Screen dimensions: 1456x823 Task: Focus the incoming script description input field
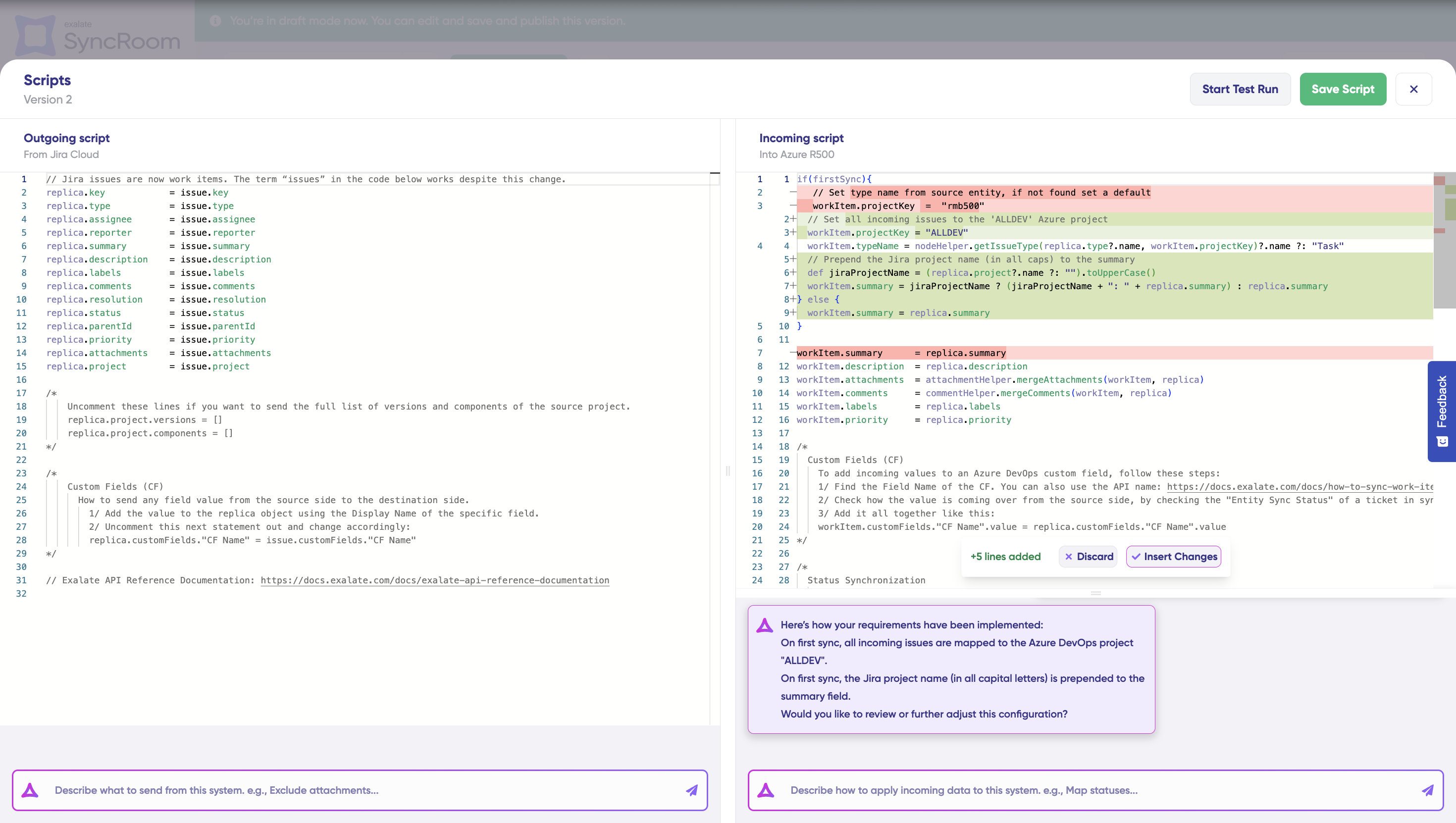click(x=1096, y=790)
